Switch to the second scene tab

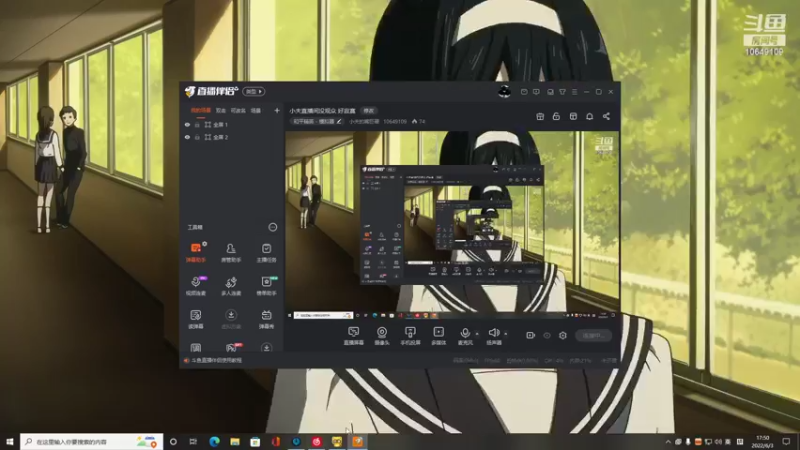pos(220,110)
